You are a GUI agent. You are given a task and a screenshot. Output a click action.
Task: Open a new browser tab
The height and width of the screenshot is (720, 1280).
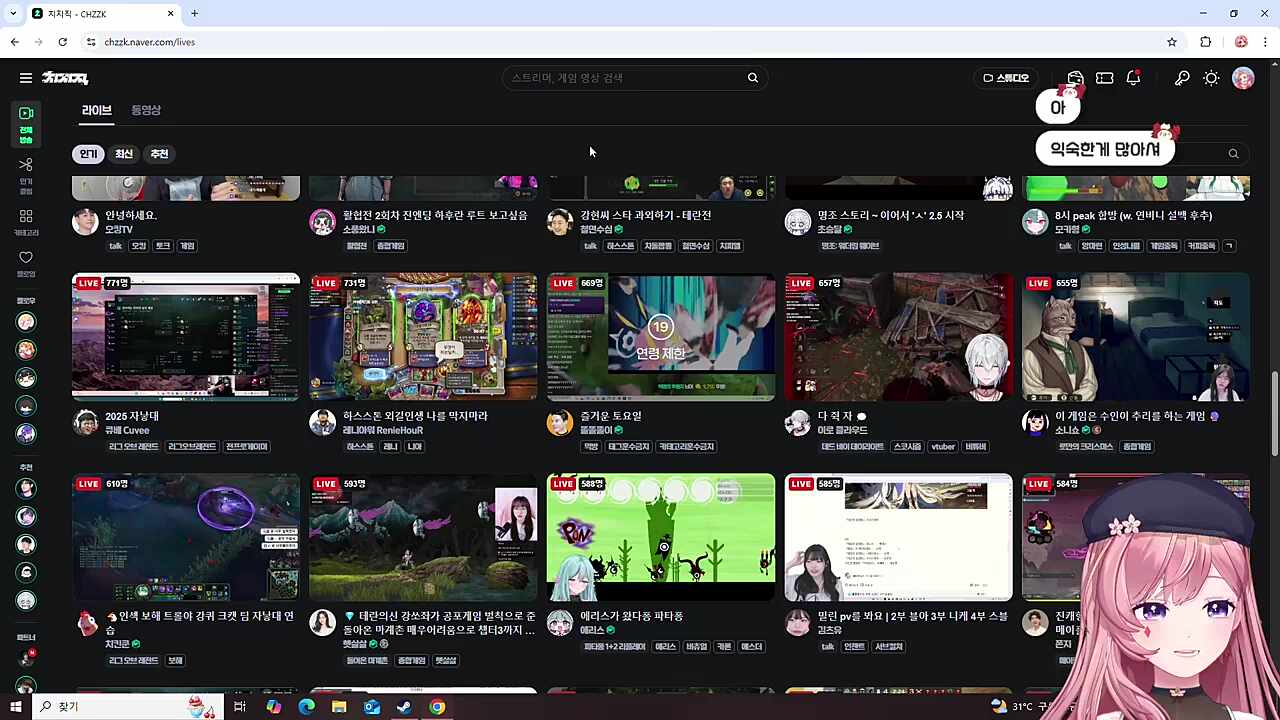[x=194, y=13]
